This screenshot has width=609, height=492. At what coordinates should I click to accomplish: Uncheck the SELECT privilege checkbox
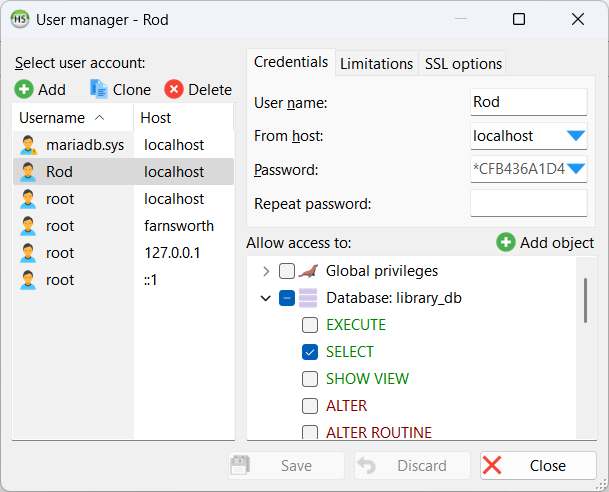(310, 352)
